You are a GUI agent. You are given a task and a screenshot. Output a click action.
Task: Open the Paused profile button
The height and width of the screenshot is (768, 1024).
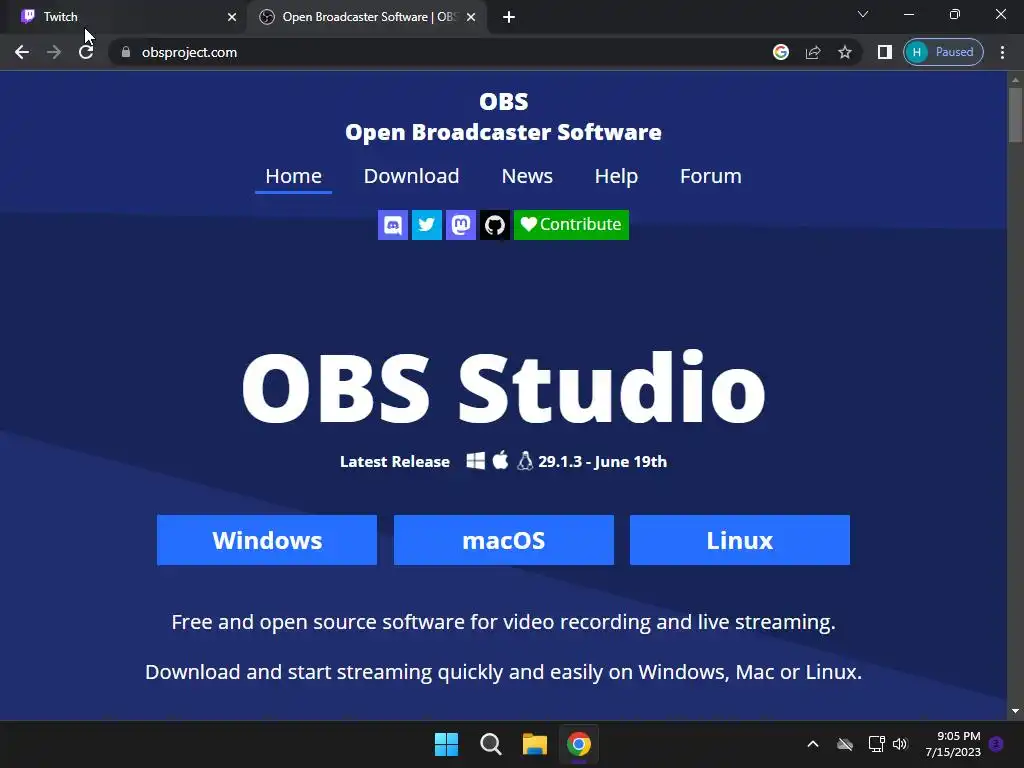point(943,52)
